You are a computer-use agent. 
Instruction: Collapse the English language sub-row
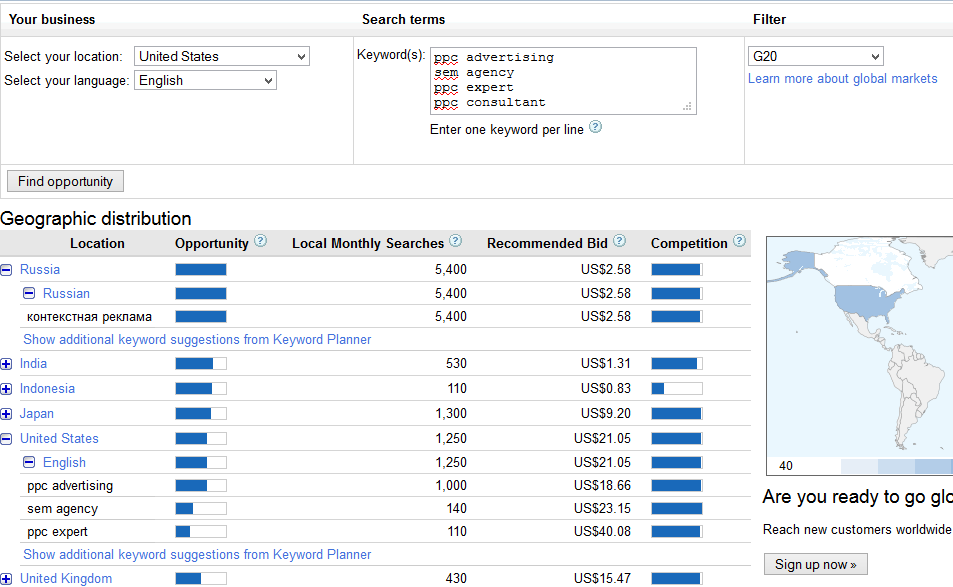coord(29,462)
